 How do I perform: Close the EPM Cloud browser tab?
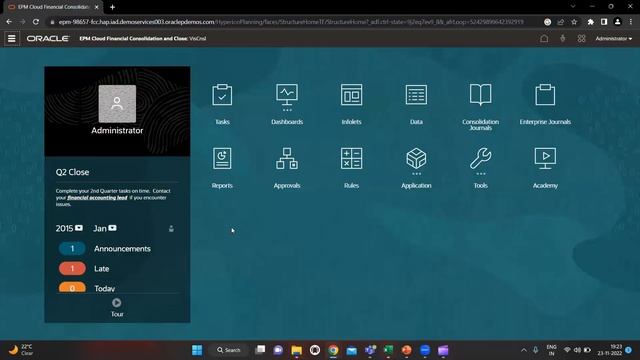pyautogui.click(x=96, y=7)
